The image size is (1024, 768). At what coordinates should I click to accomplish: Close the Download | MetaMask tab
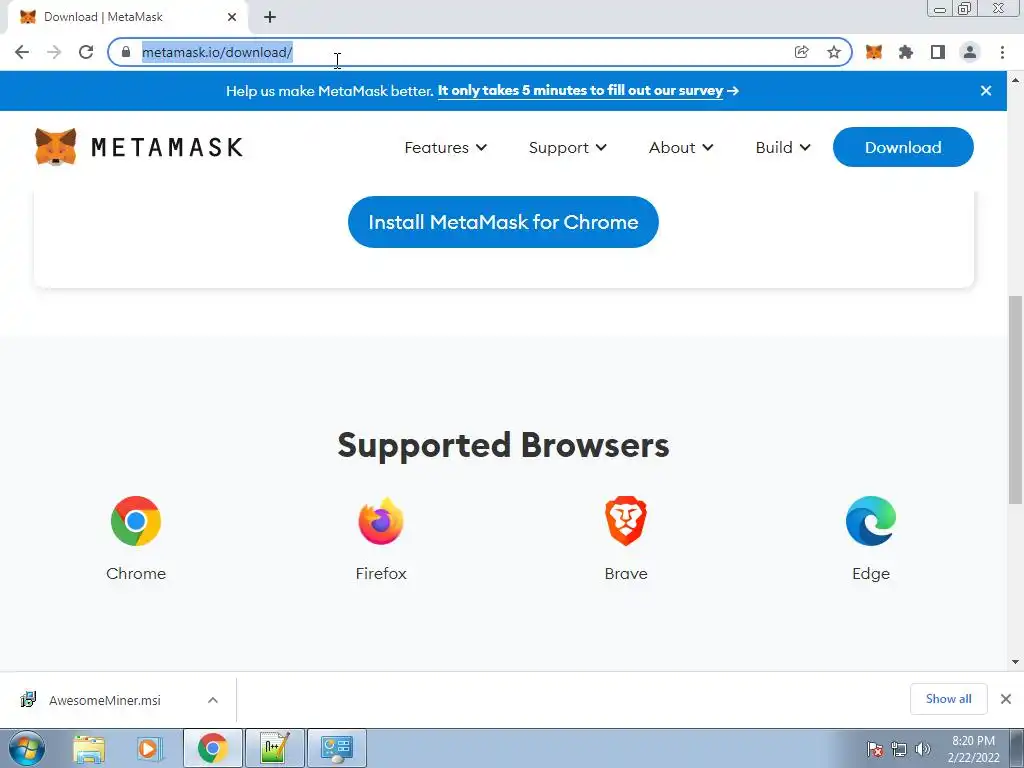click(232, 17)
